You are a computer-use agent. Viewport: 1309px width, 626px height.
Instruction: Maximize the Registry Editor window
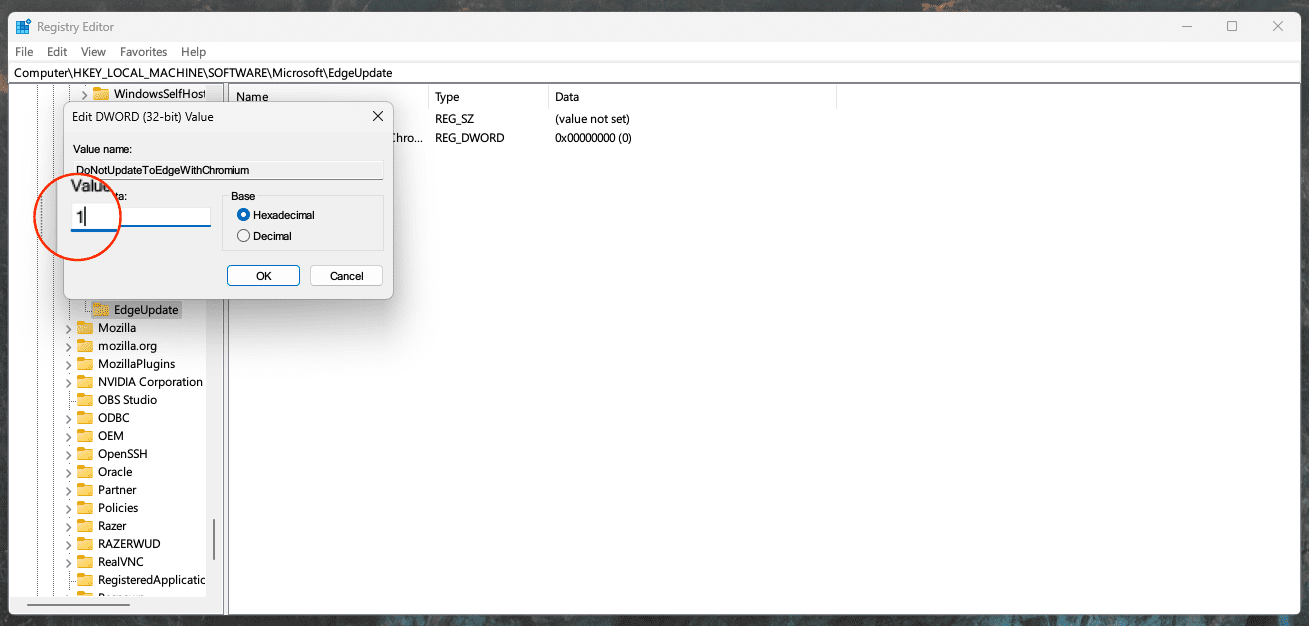[1232, 27]
